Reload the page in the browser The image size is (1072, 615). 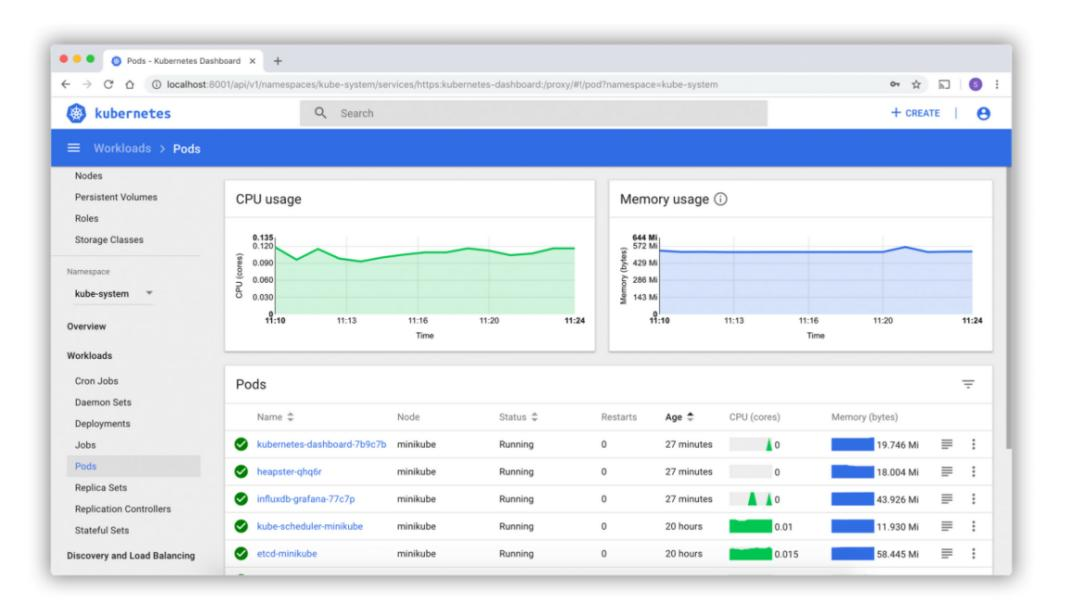click(x=108, y=85)
